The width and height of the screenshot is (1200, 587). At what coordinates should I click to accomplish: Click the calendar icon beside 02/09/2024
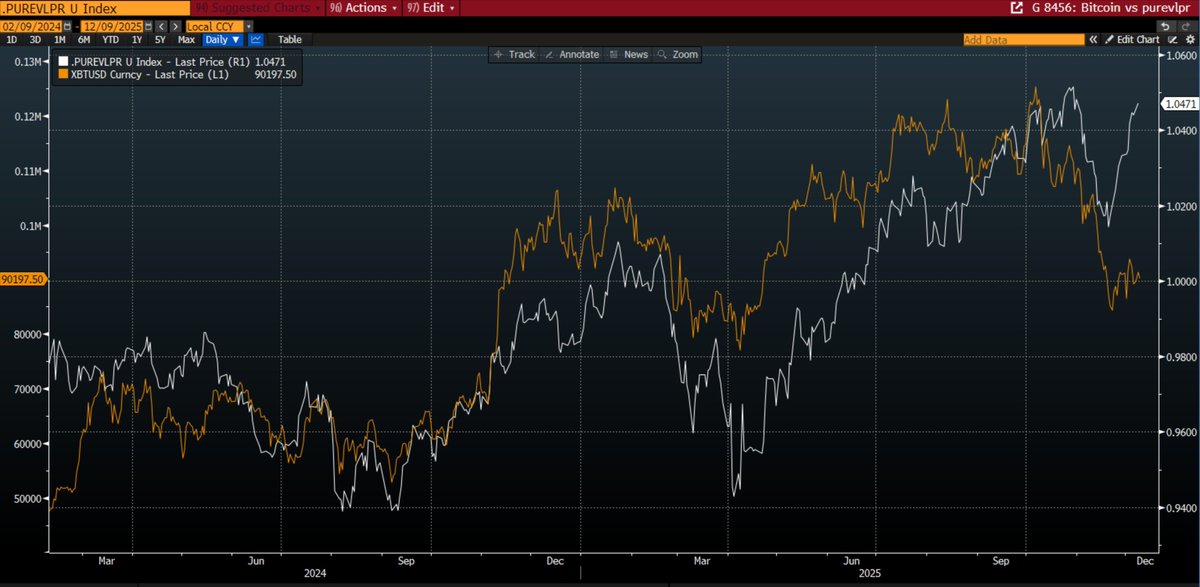click(x=66, y=26)
